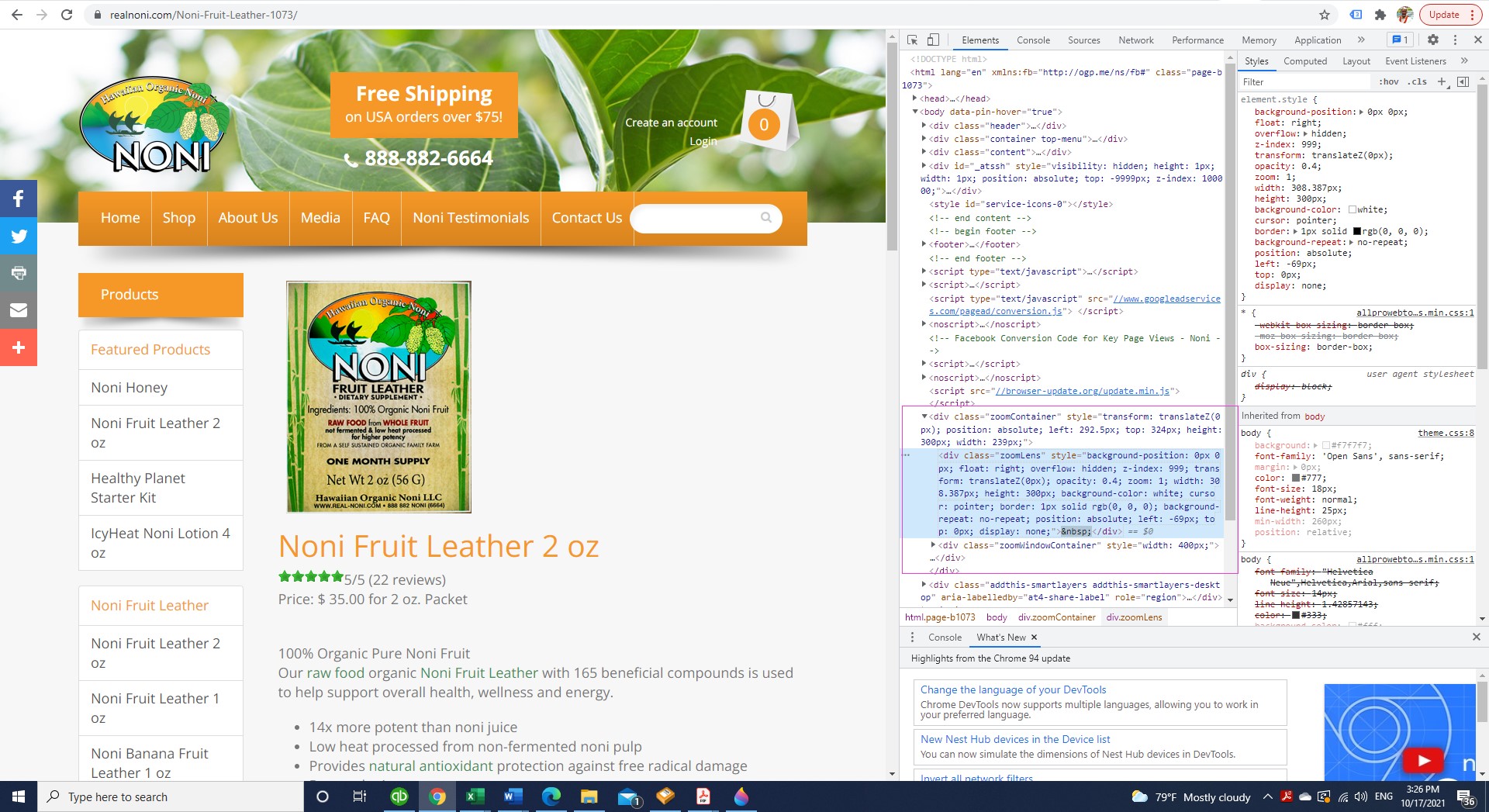
Task: Expand the zoomWindowContainer div node
Action: click(x=933, y=545)
